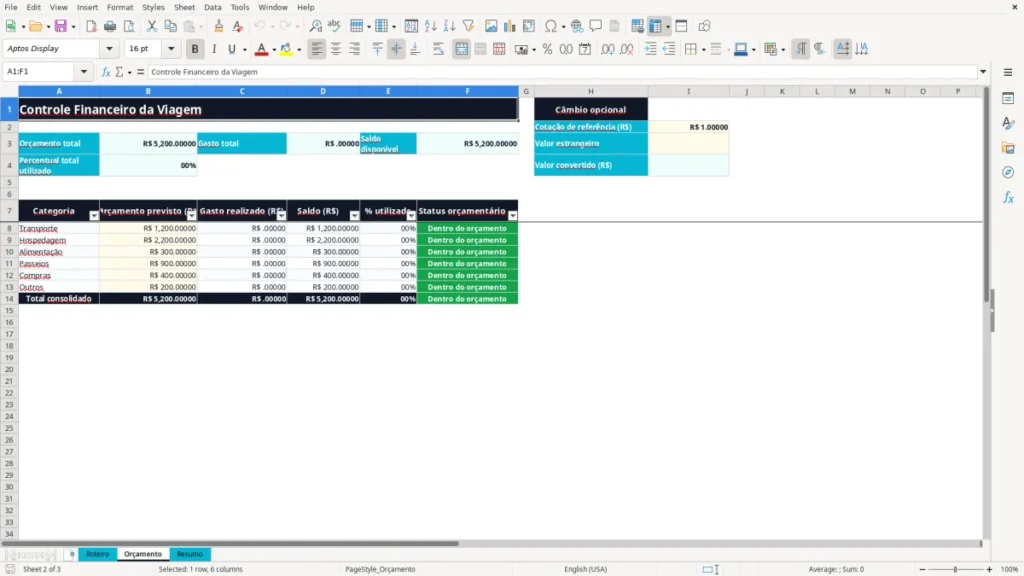
Task: Sort ascending with toolbar icon
Action: [x=430, y=26]
